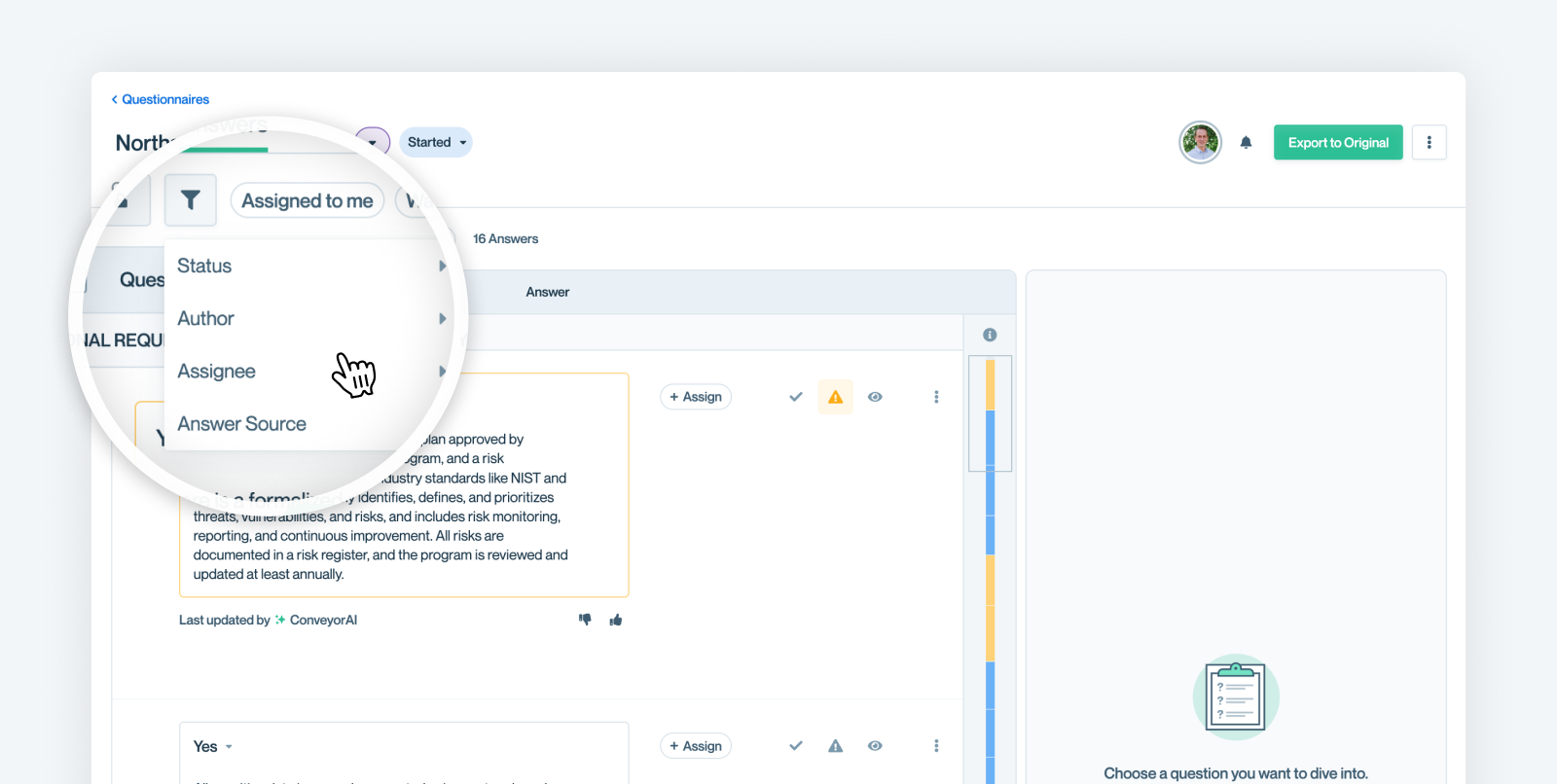Click the clipboard question illustration
The image size is (1557, 784).
[1236, 696]
